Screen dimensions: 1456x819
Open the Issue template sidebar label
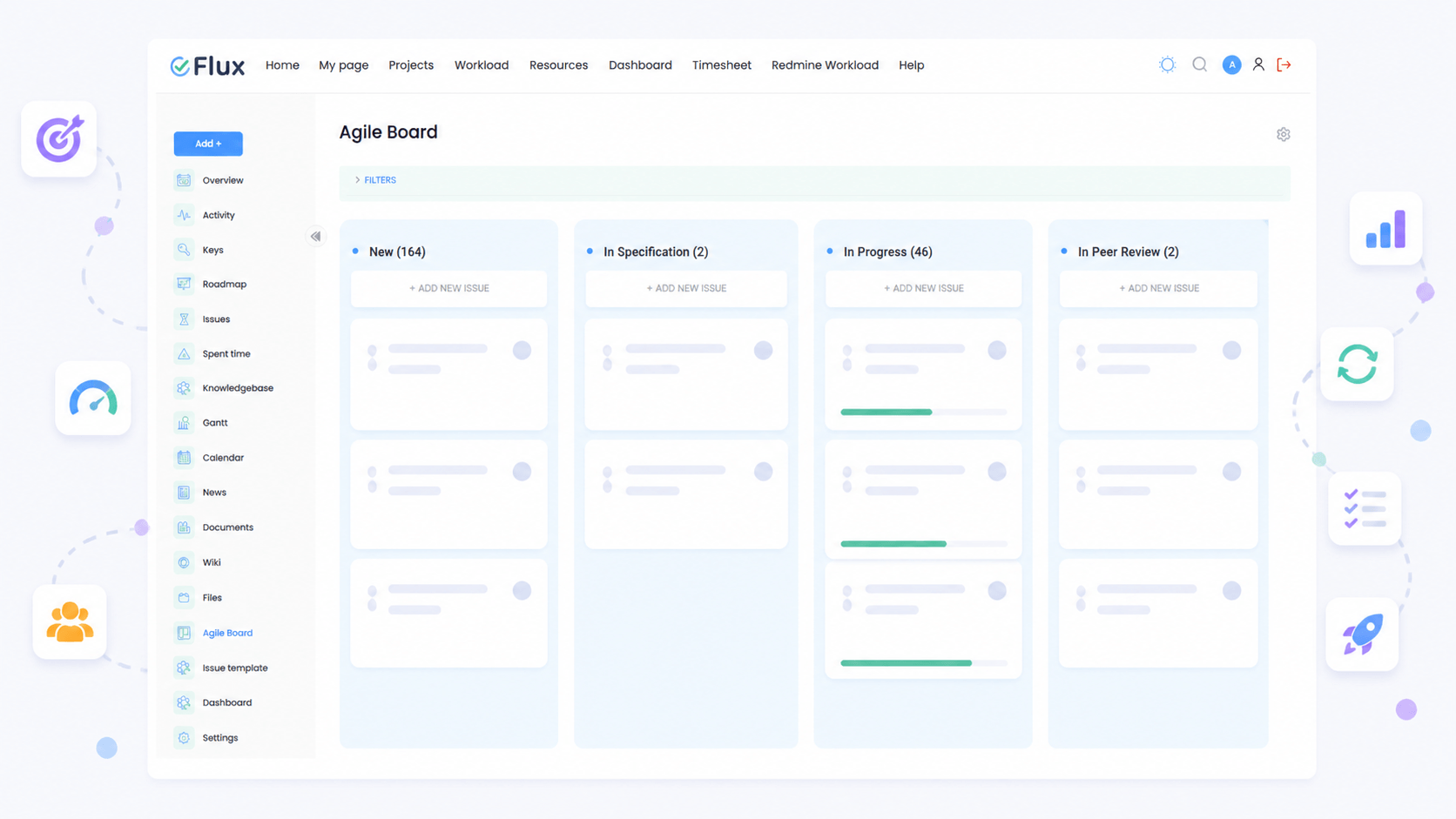pos(235,668)
